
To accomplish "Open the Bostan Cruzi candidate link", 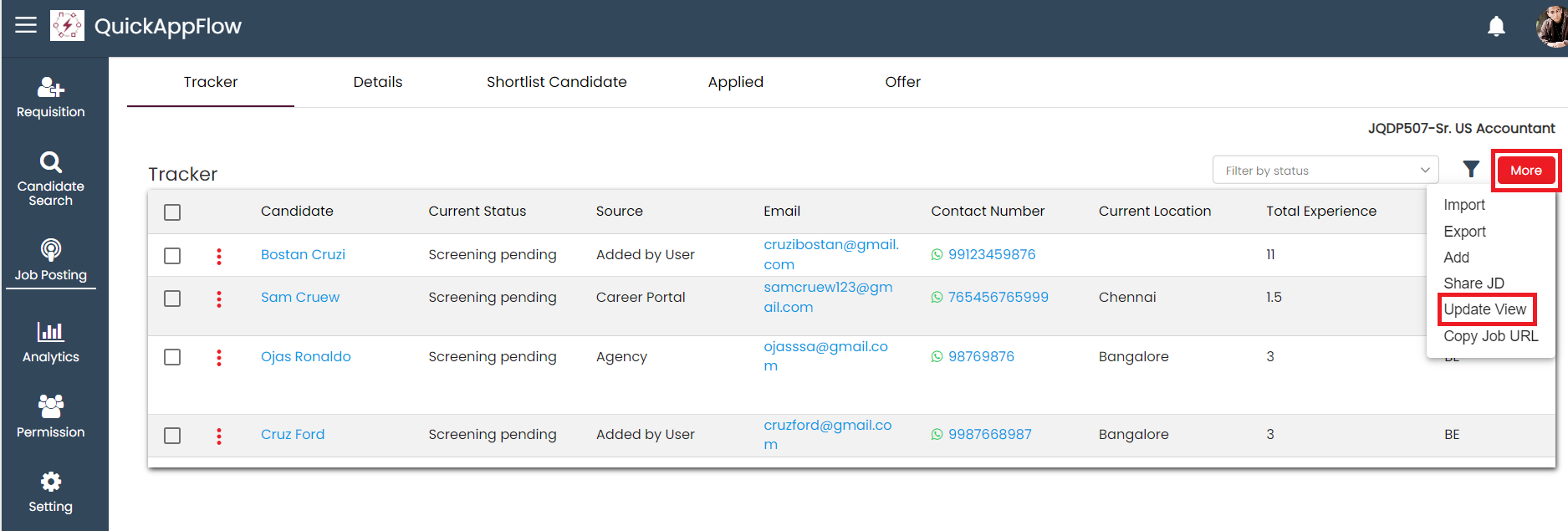I will (x=303, y=255).
